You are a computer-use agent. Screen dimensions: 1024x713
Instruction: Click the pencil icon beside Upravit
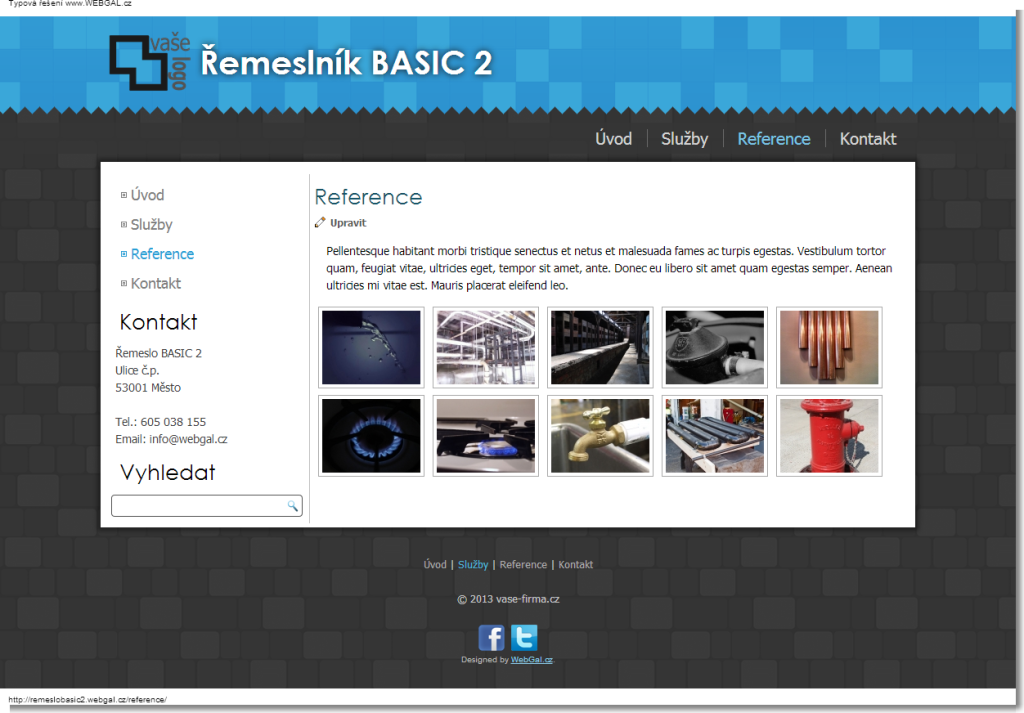pos(320,223)
